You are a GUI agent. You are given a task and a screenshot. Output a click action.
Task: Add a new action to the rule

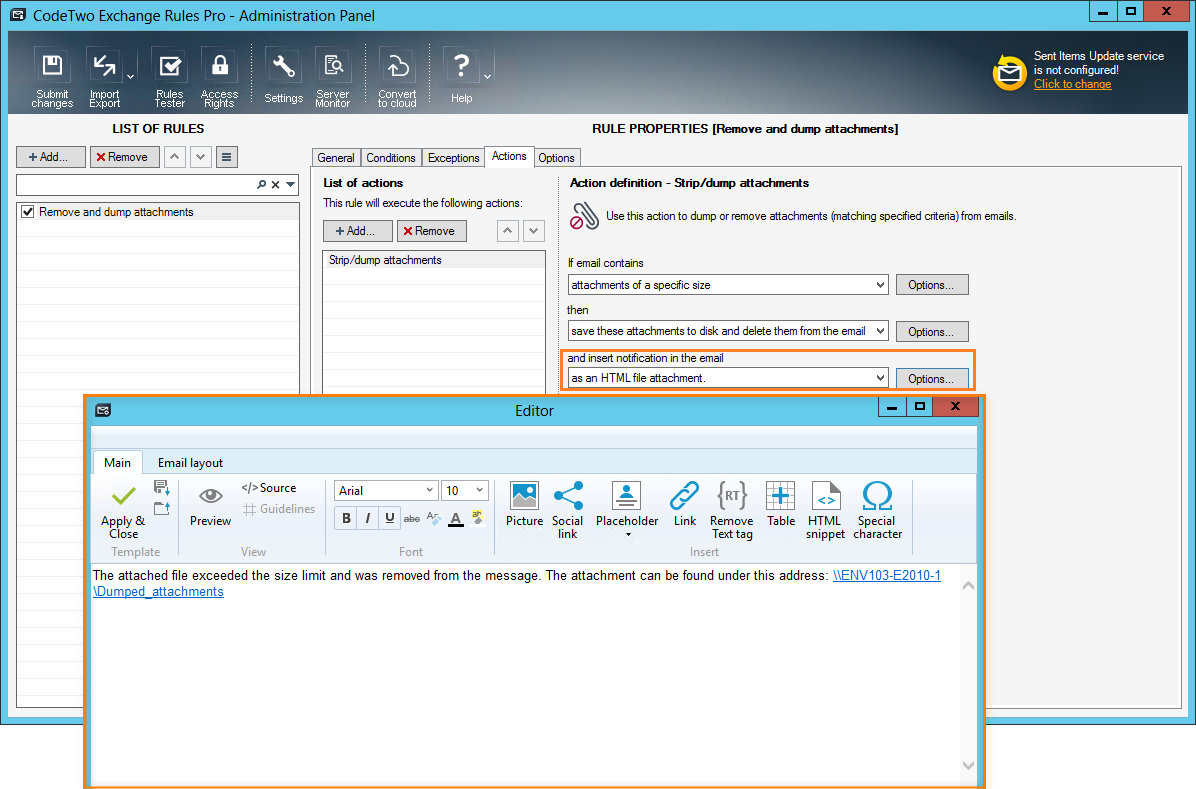(x=358, y=231)
